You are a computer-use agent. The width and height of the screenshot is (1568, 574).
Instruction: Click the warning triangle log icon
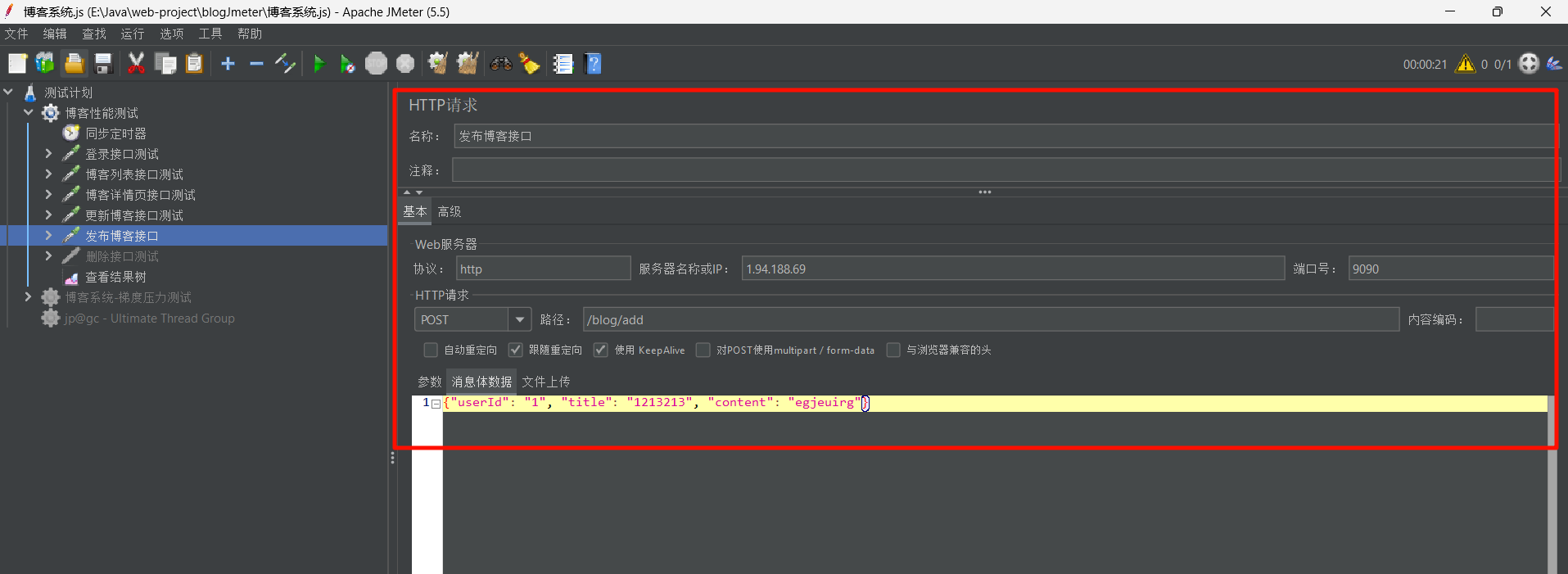(1465, 64)
